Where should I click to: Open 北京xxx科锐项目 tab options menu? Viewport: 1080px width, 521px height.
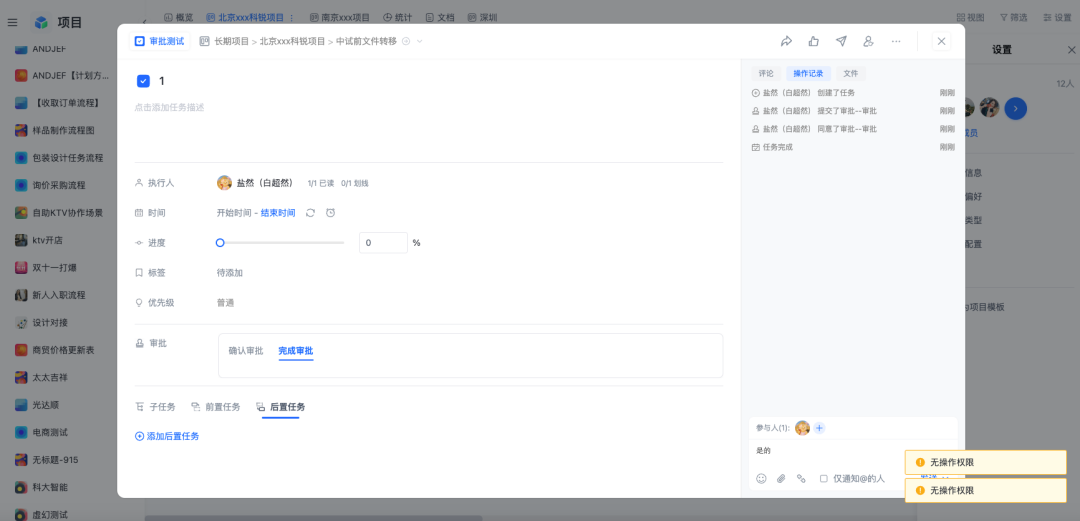coord(292,17)
